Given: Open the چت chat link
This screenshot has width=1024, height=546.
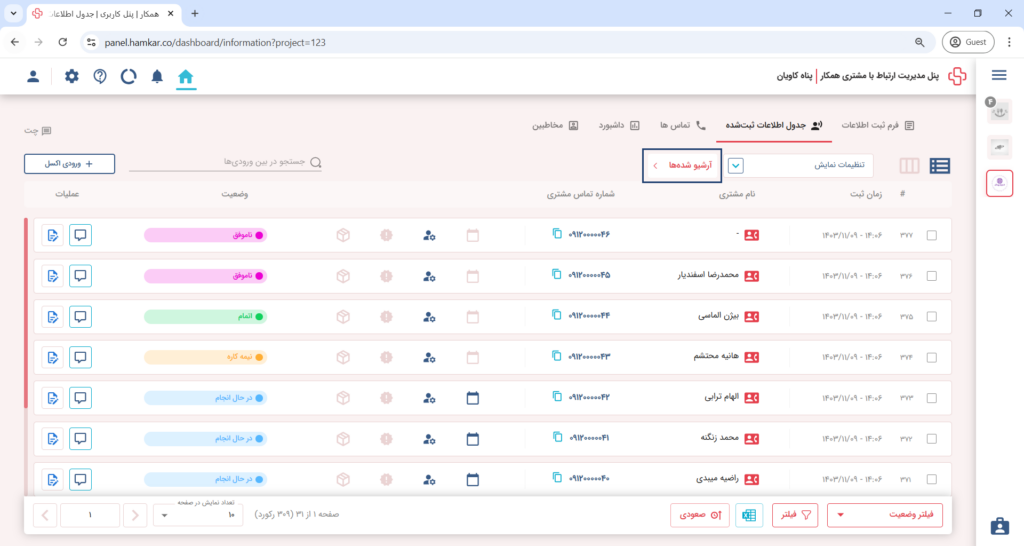Looking at the screenshot, I should (x=38, y=131).
